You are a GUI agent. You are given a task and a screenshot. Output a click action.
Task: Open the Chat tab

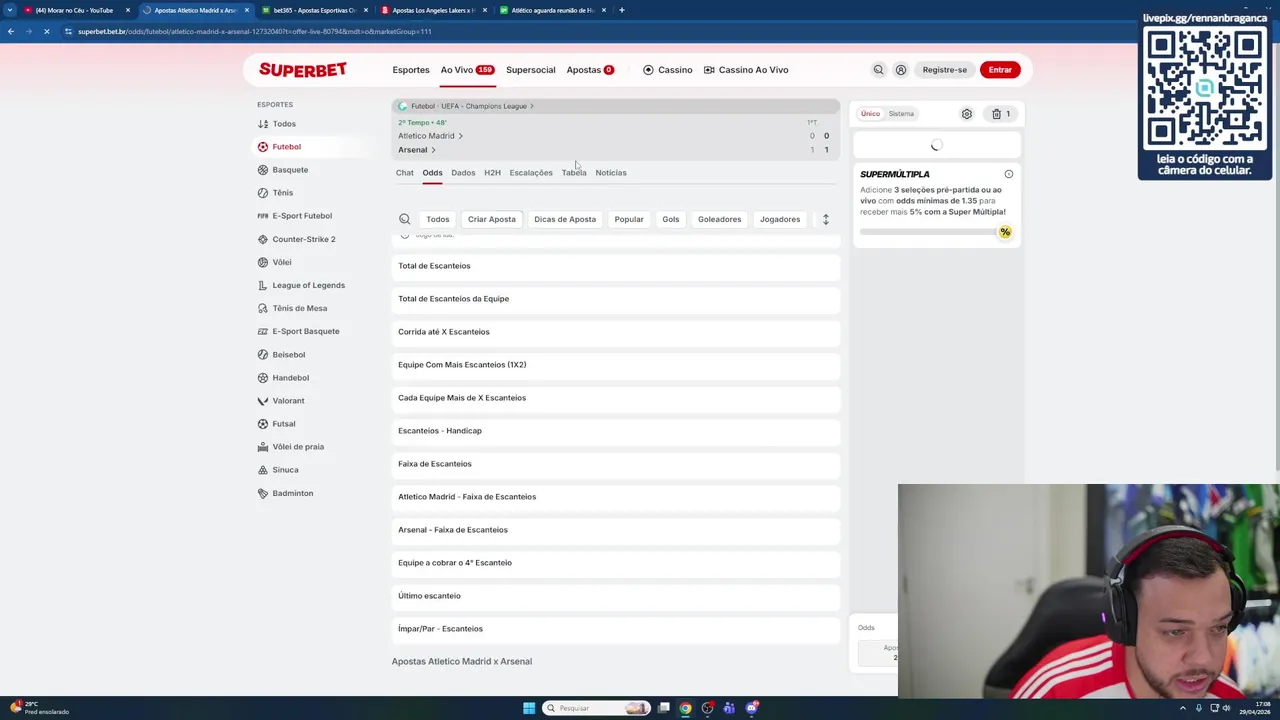tap(405, 173)
